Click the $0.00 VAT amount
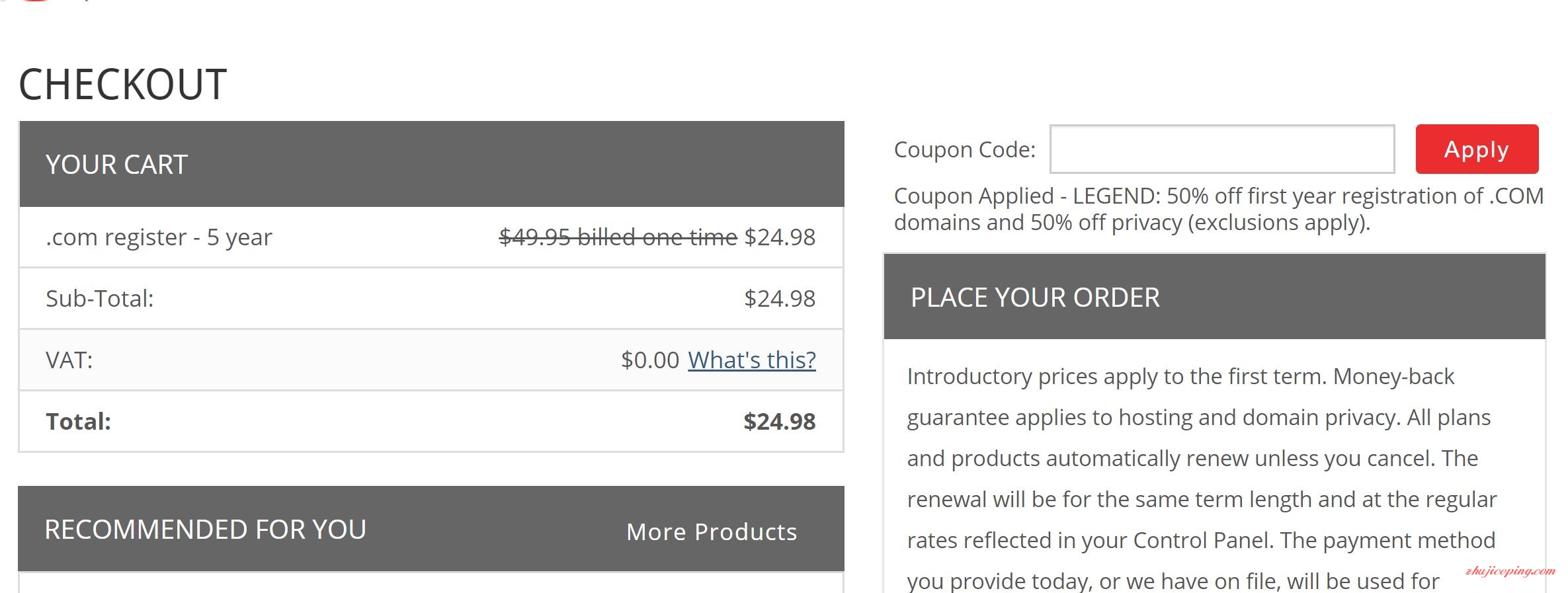Screen dimensions: 1568x593 tap(650, 360)
